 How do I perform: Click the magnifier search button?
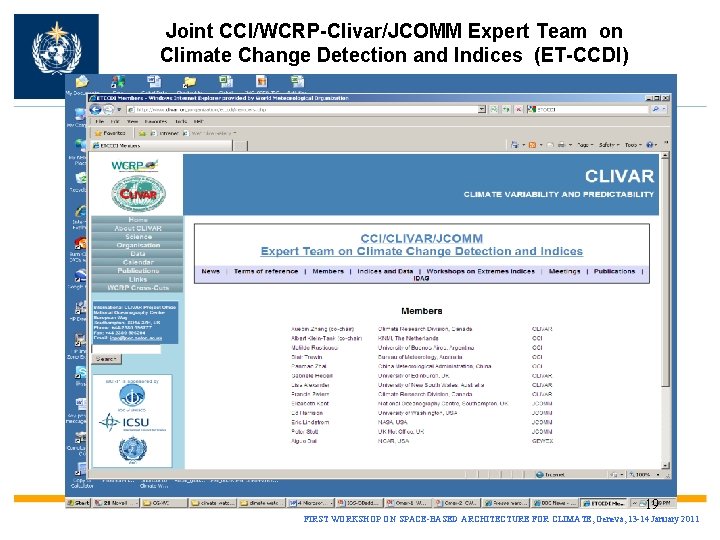pyautogui.click(x=656, y=109)
